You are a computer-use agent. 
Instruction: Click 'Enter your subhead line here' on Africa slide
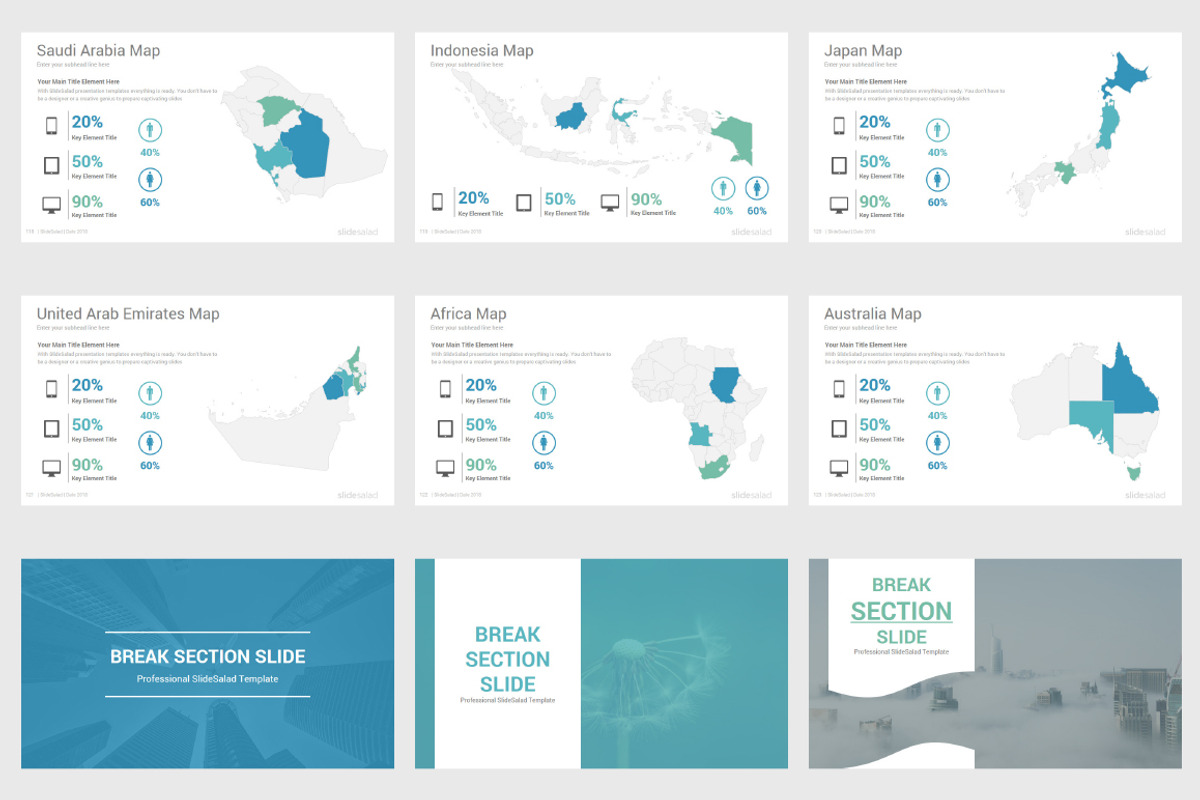click(467, 327)
